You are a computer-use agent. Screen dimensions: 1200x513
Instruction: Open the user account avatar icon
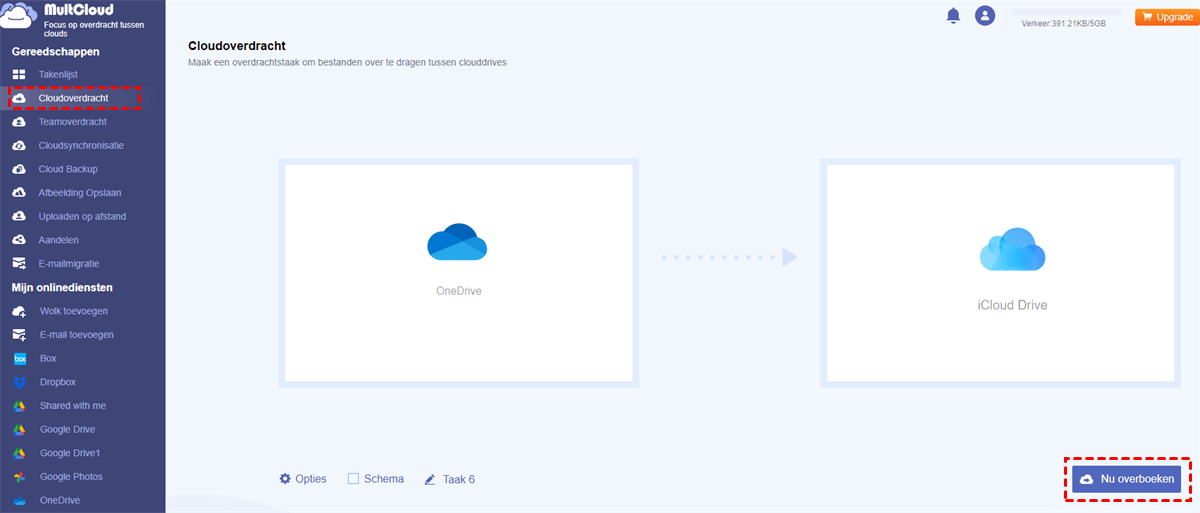pos(985,15)
